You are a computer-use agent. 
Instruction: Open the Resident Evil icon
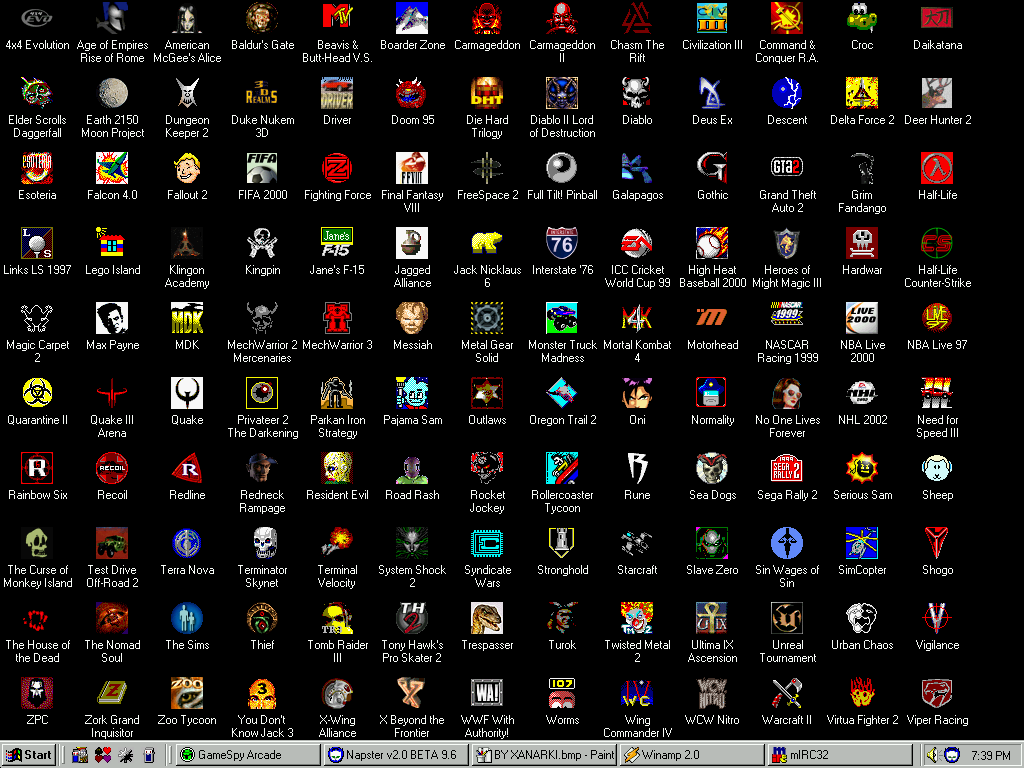(x=337, y=469)
